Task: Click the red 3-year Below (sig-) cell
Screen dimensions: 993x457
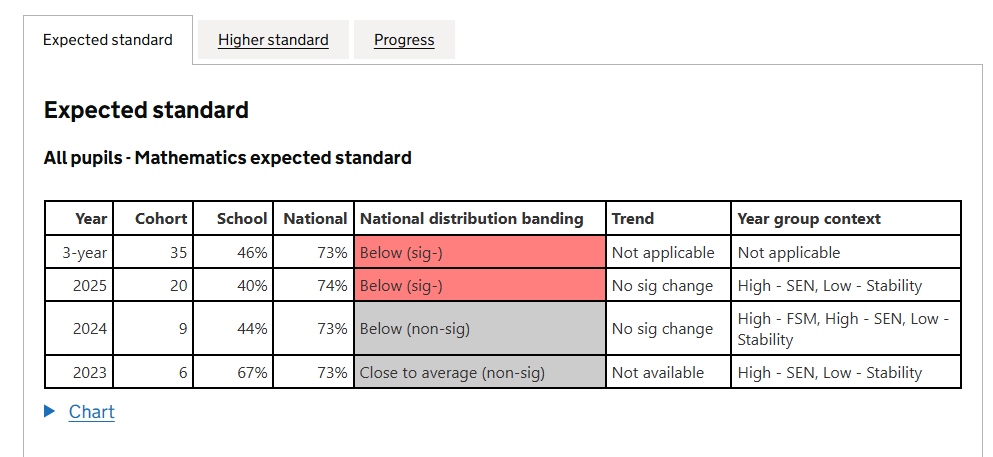Action: (x=480, y=253)
